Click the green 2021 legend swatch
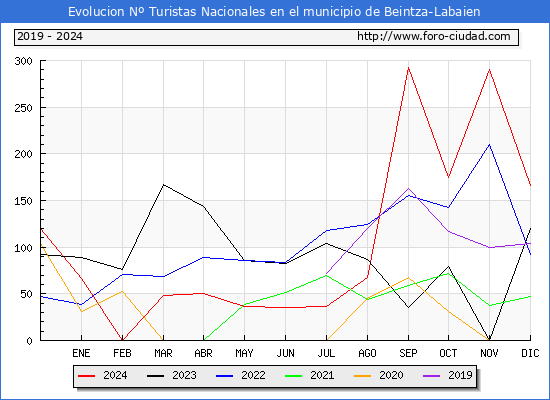Screen dimensions: 550x400 point(294,376)
